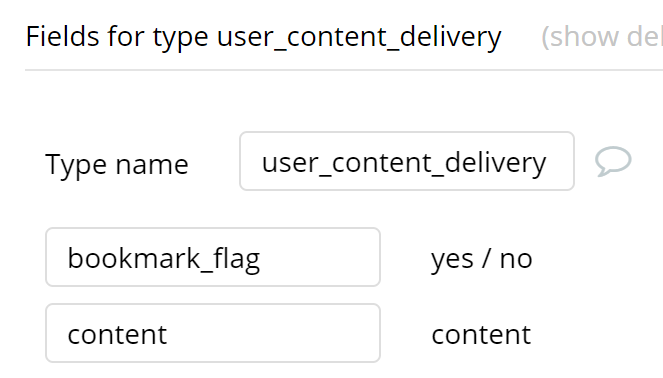663x378 pixels.
Task: Rename the content field via its textbox
Action: point(213,333)
